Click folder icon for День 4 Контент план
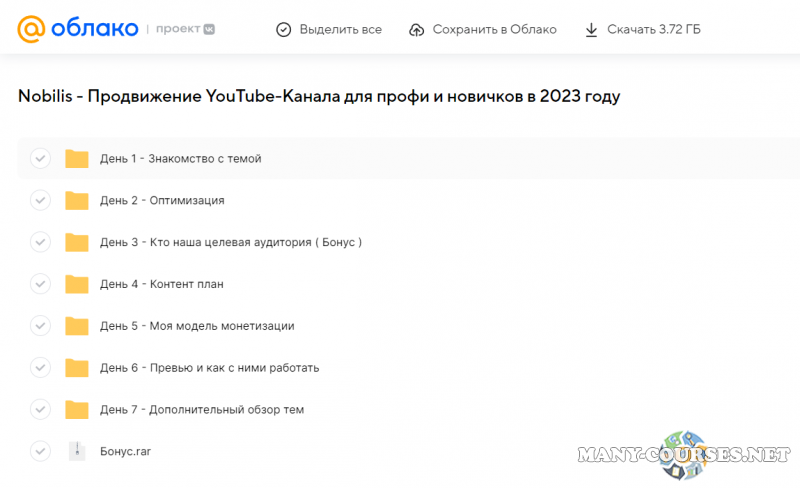800x488 pixels. 77,284
